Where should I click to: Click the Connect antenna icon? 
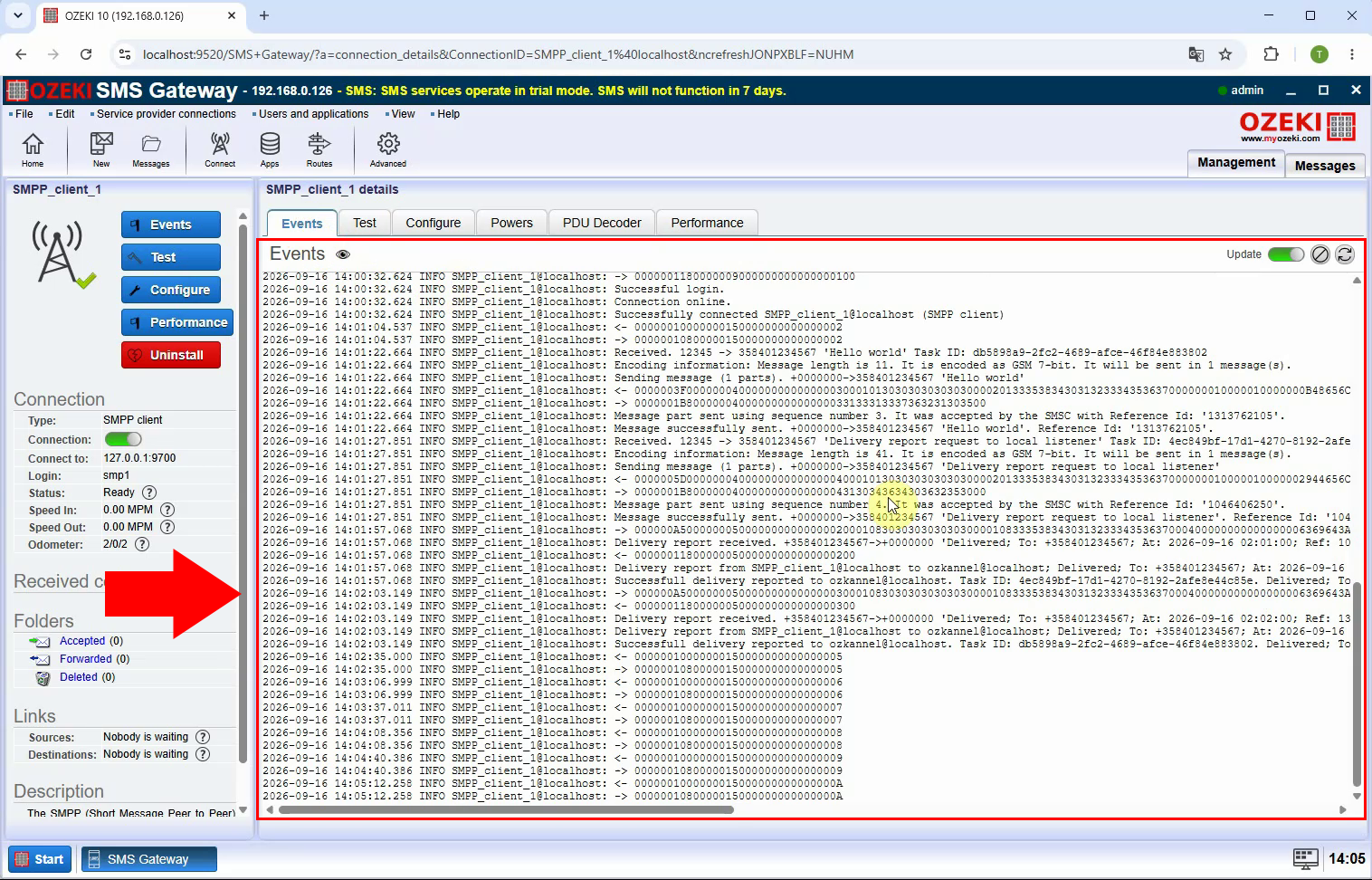(x=220, y=149)
